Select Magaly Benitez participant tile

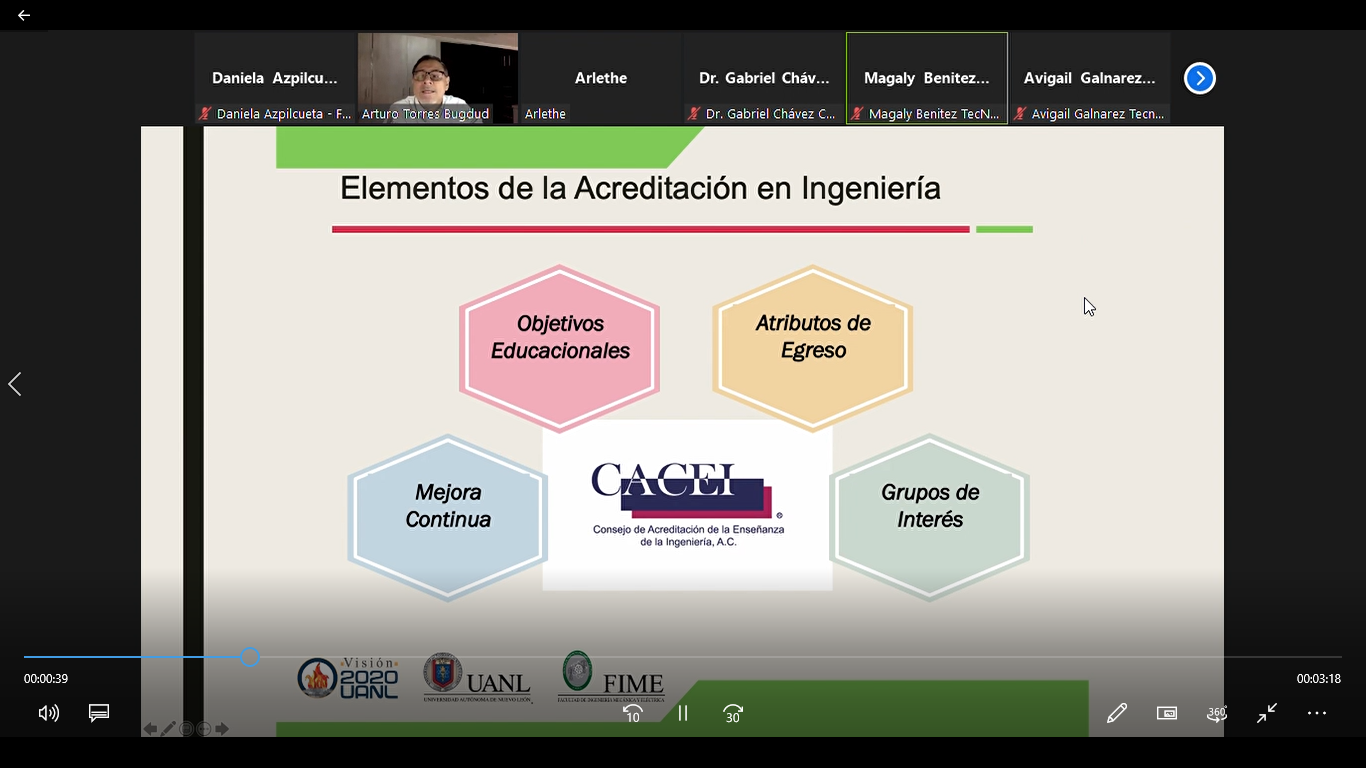coord(927,78)
